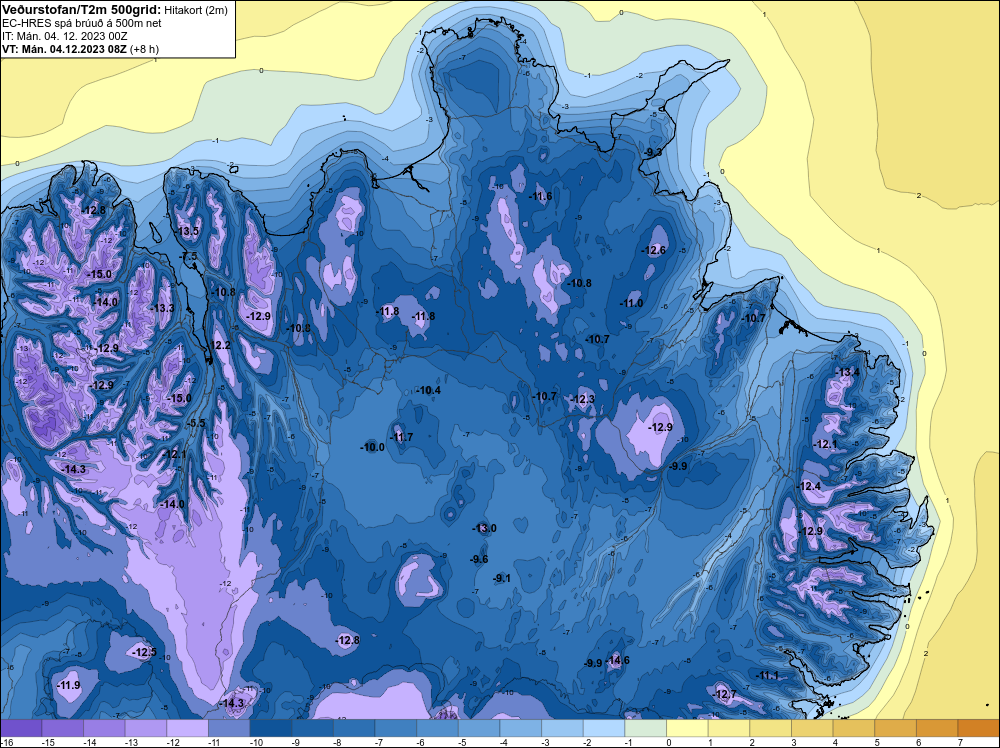Click the 'VT: Mán. 04.12.2023 08Z' valid time
Screen dimensions: 1000x748
tap(64, 49)
